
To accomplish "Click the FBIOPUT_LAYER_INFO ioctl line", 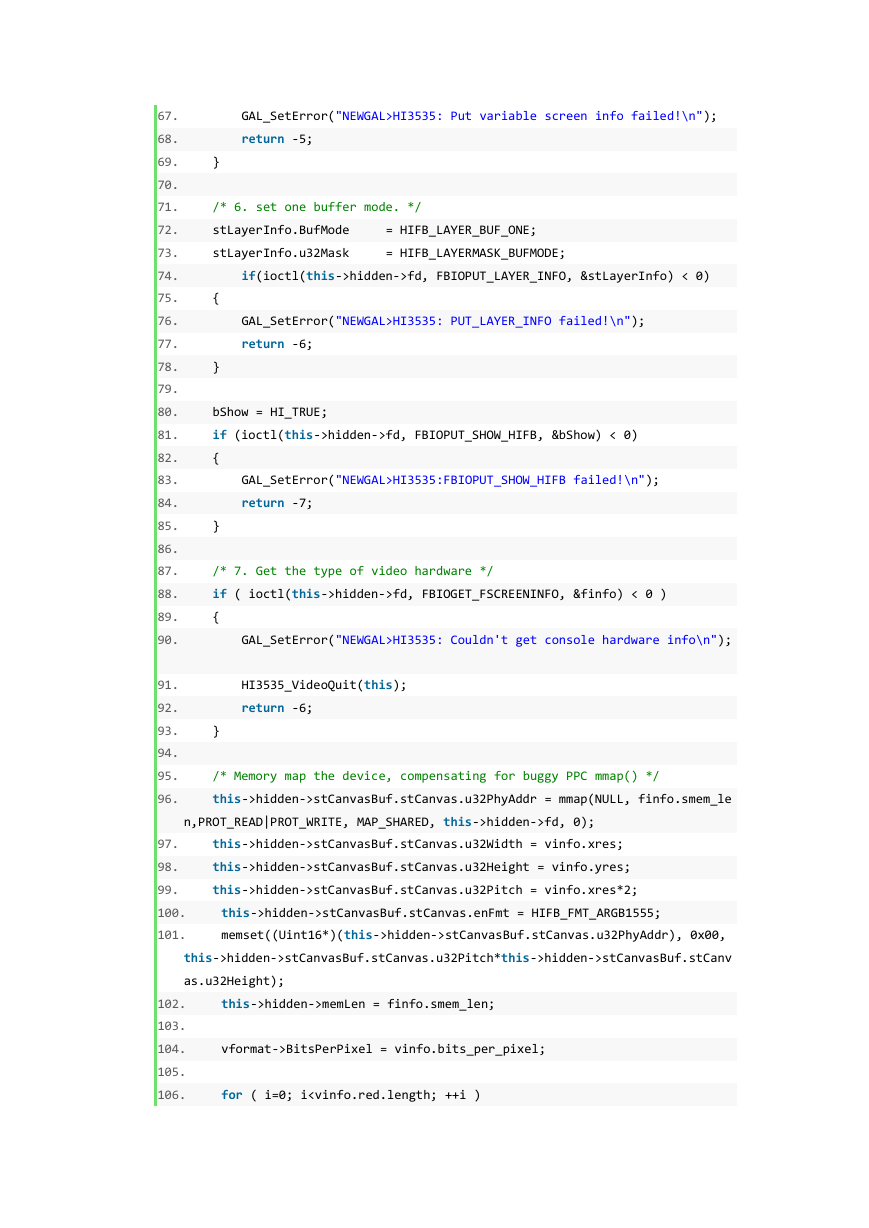I will coord(475,276).
